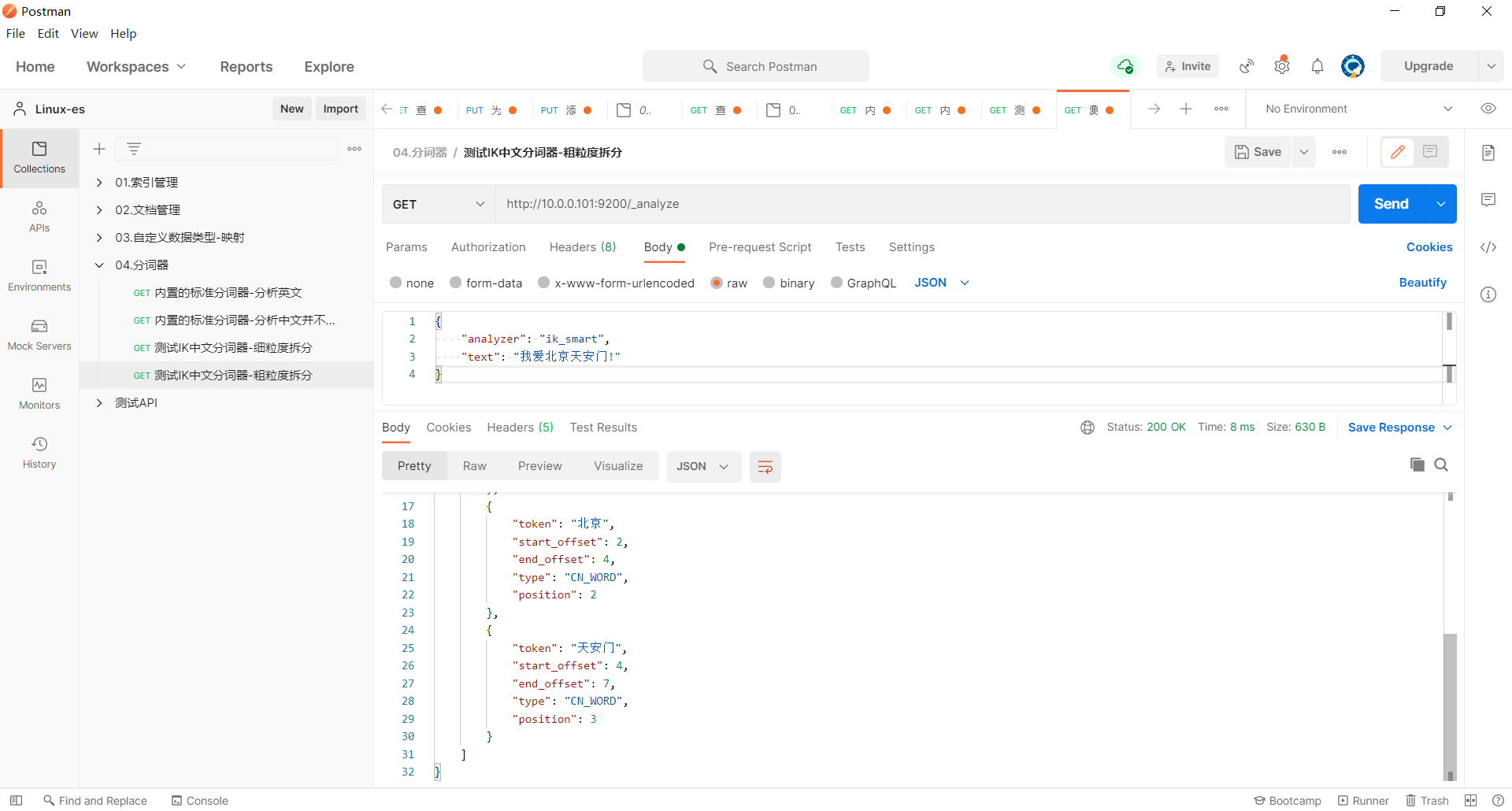Open a new request tab with plus
This screenshot has height=811, width=1512.
coord(1186,109)
